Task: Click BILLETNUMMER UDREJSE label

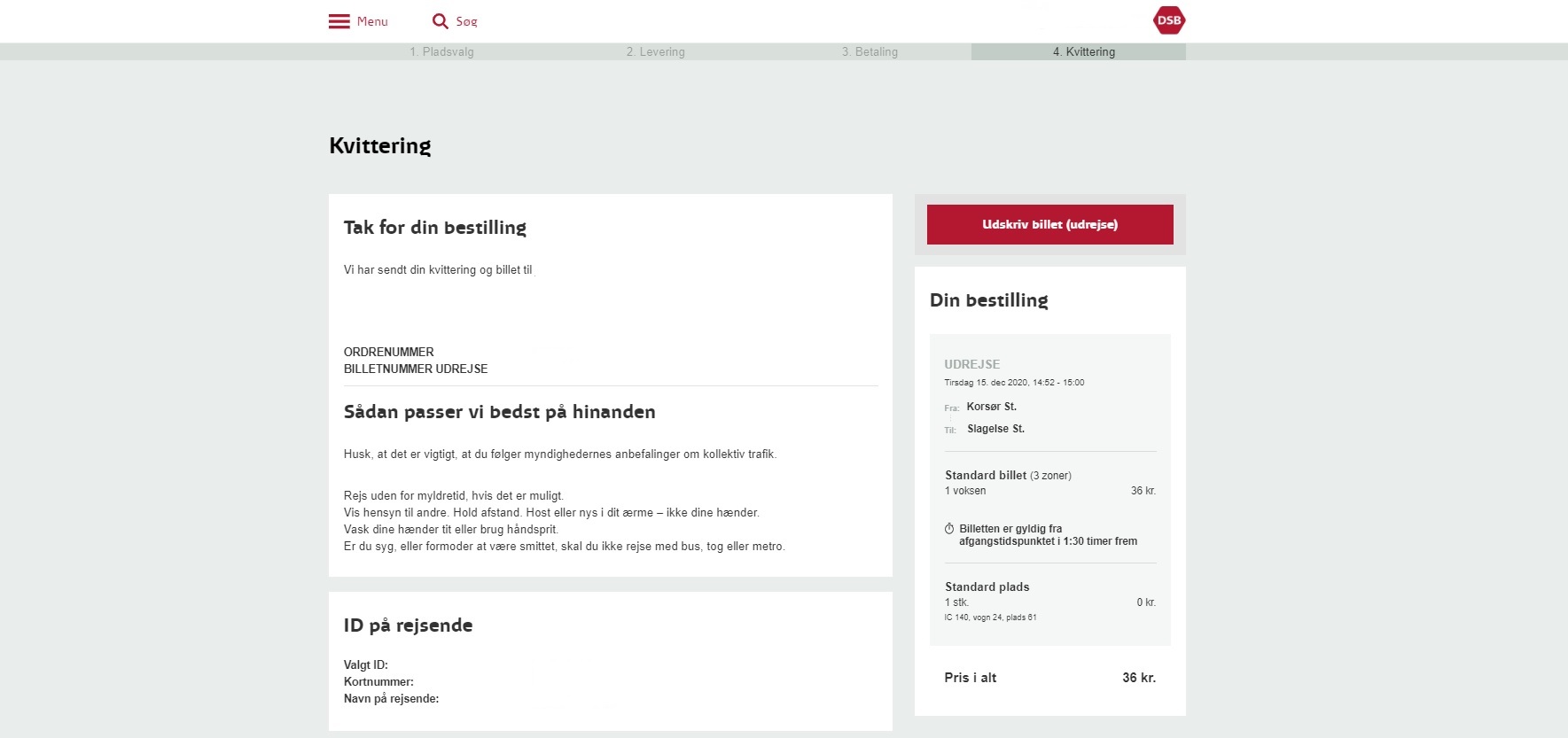Action: (x=416, y=369)
